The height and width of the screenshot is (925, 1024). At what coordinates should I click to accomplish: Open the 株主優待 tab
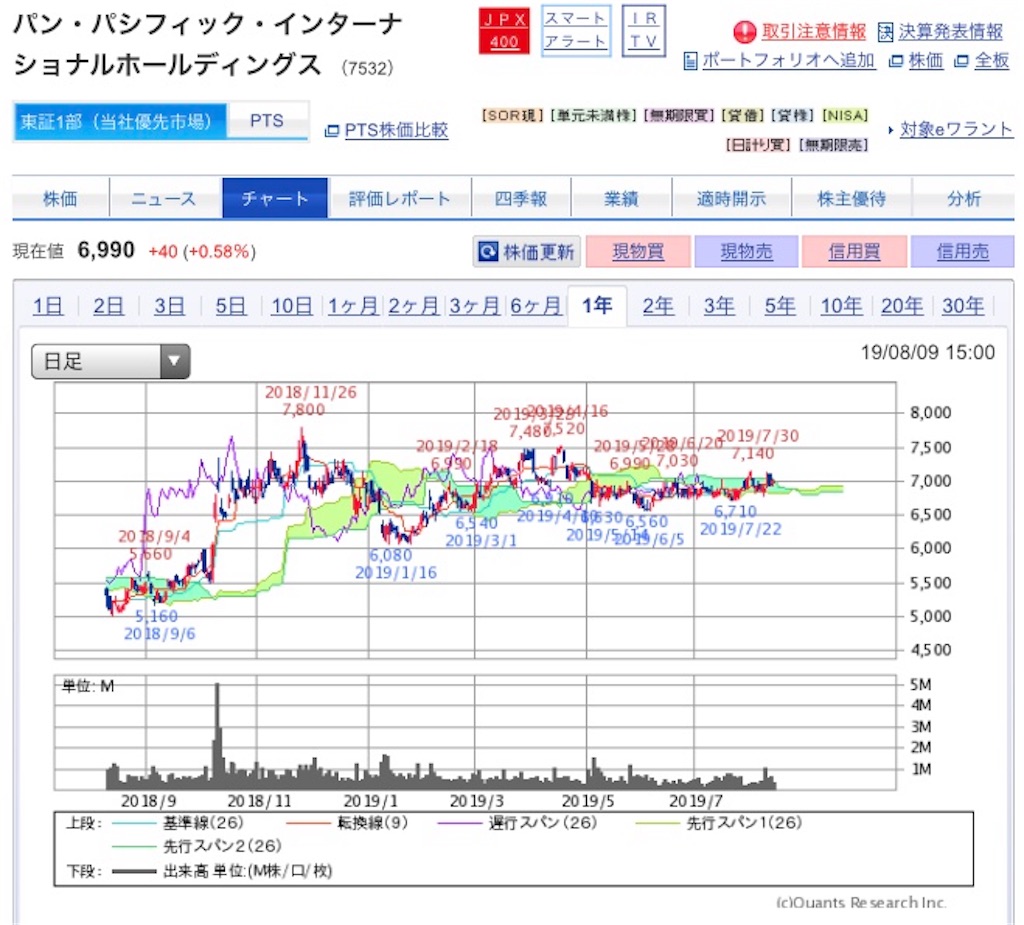point(852,198)
